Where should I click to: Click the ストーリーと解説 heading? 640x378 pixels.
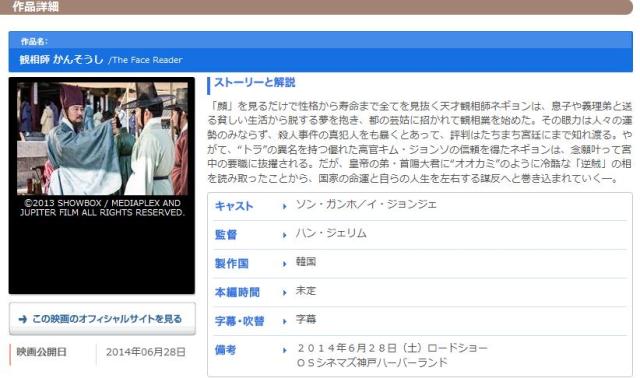pos(255,82)
